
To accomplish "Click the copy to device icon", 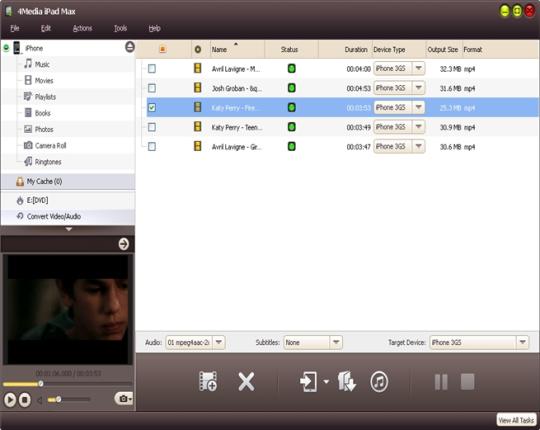I will tap(308, 381).
